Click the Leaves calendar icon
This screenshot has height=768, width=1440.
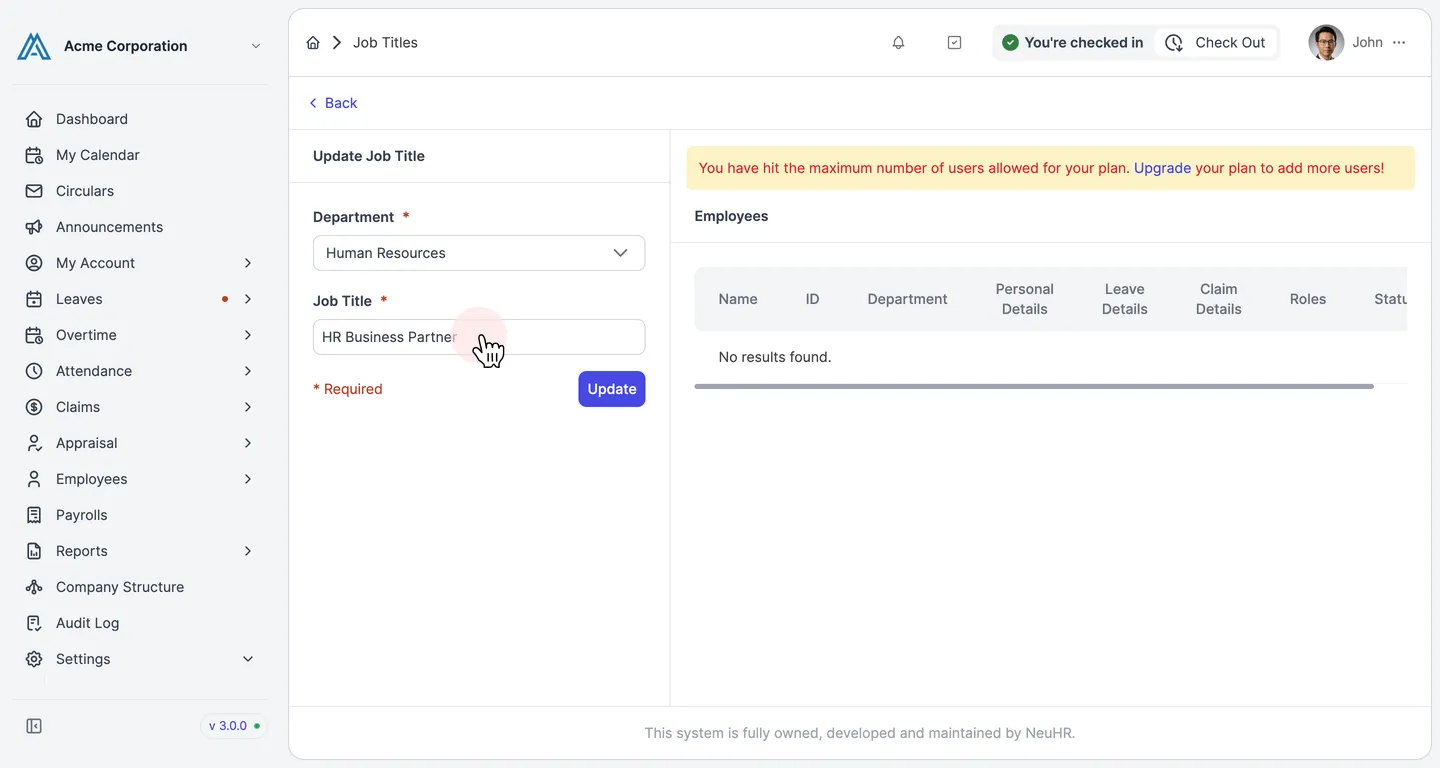[34, 299]
